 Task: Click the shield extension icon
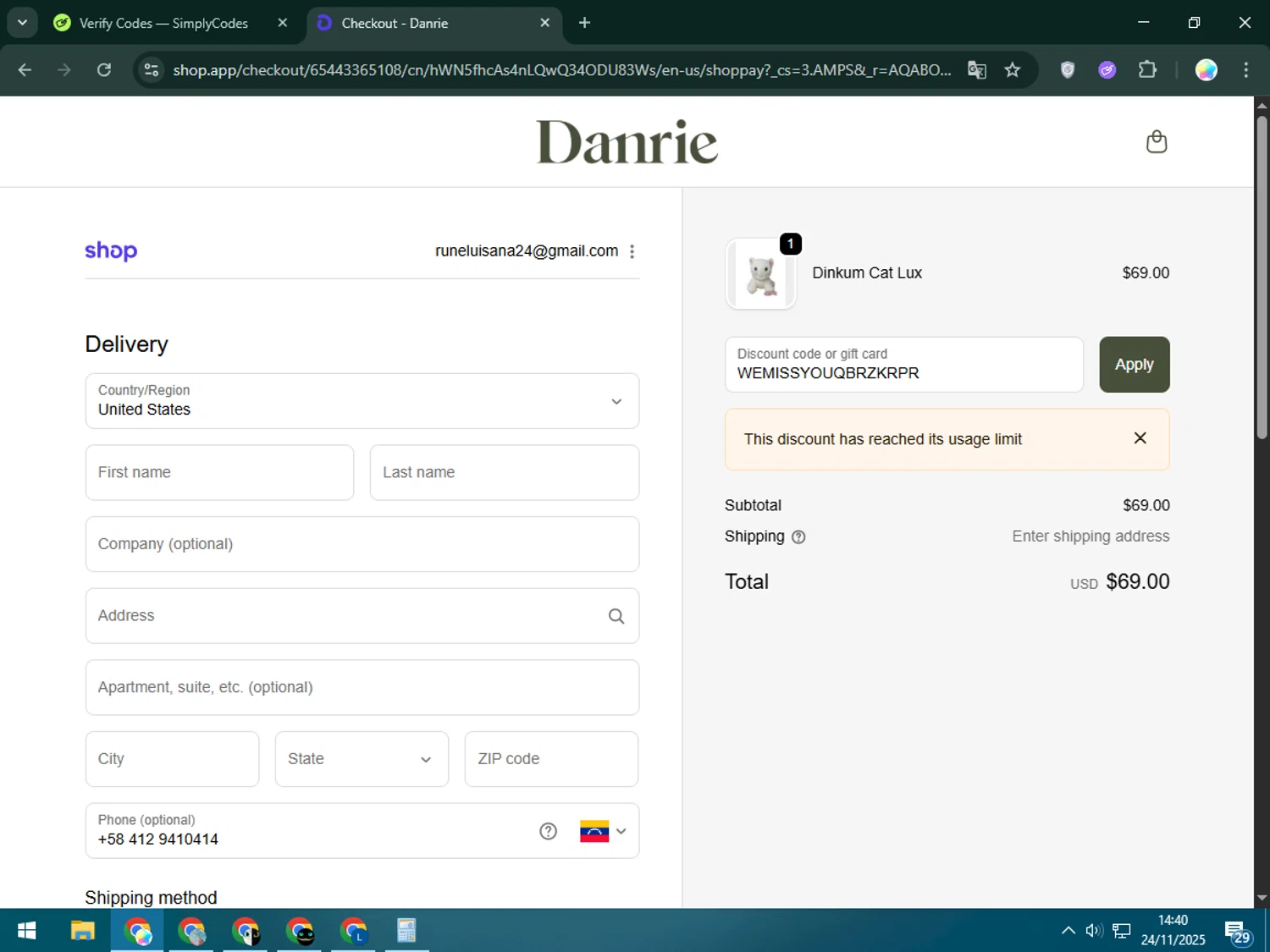click(x=1068, y=69)
